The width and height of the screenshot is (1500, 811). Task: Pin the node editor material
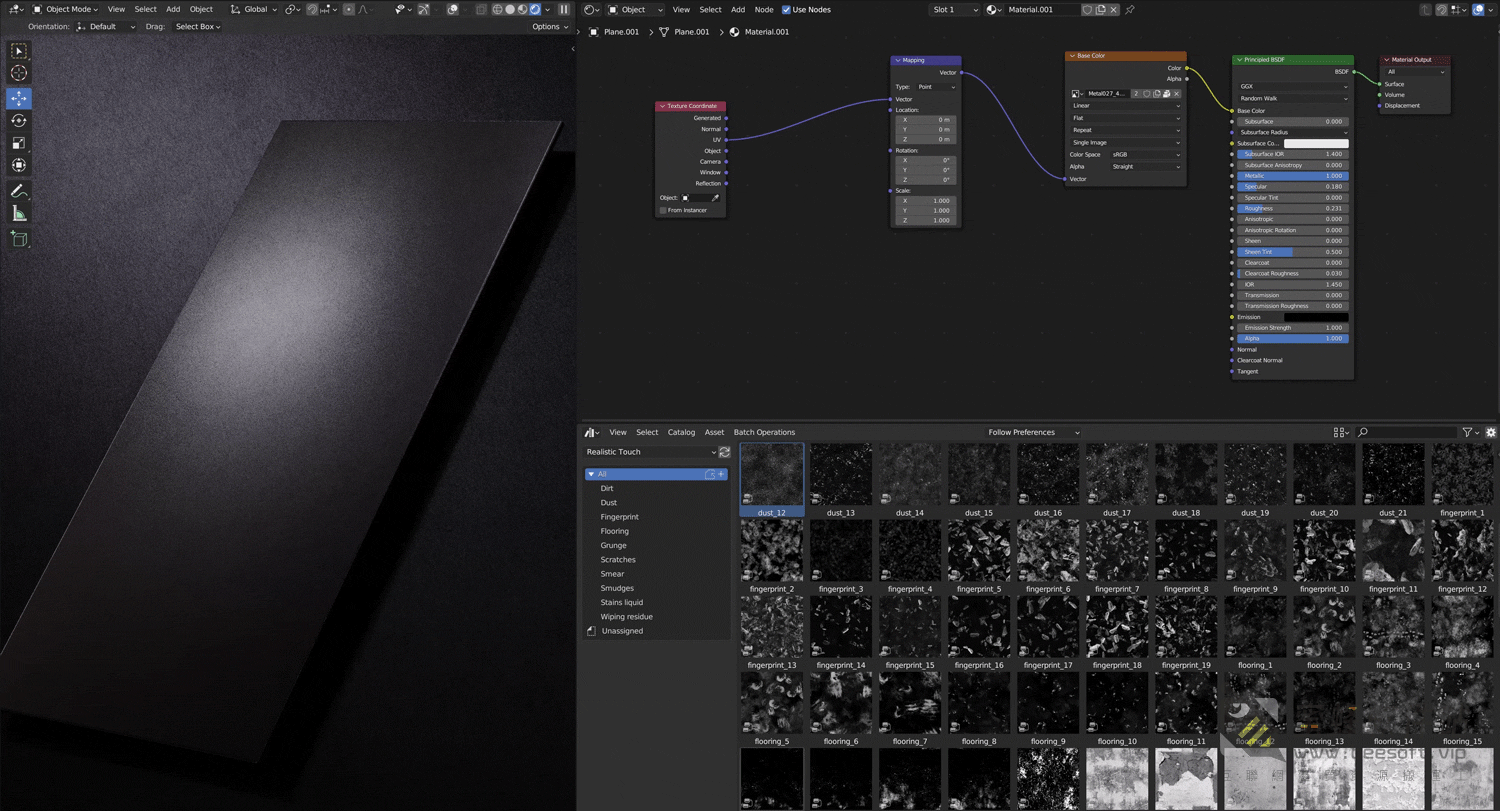pyautogui.click(x=1130, y=9)
